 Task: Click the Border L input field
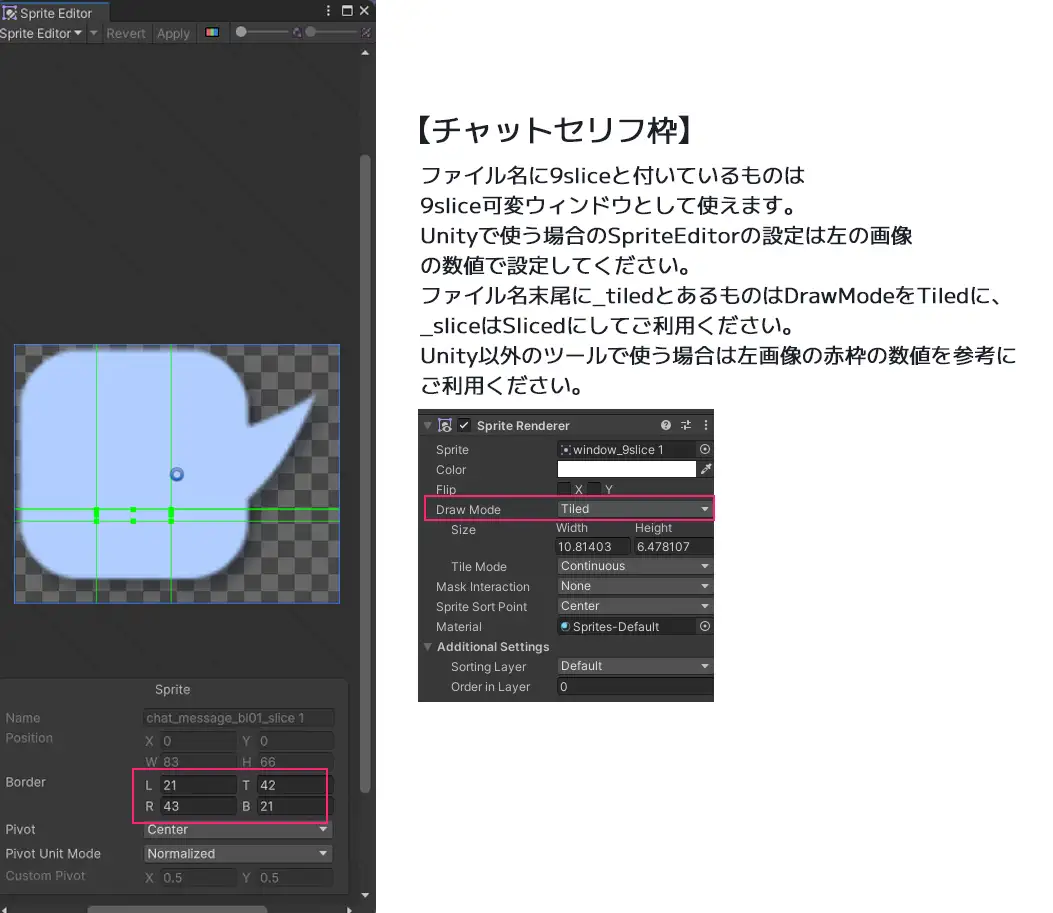tap(197, 785)
